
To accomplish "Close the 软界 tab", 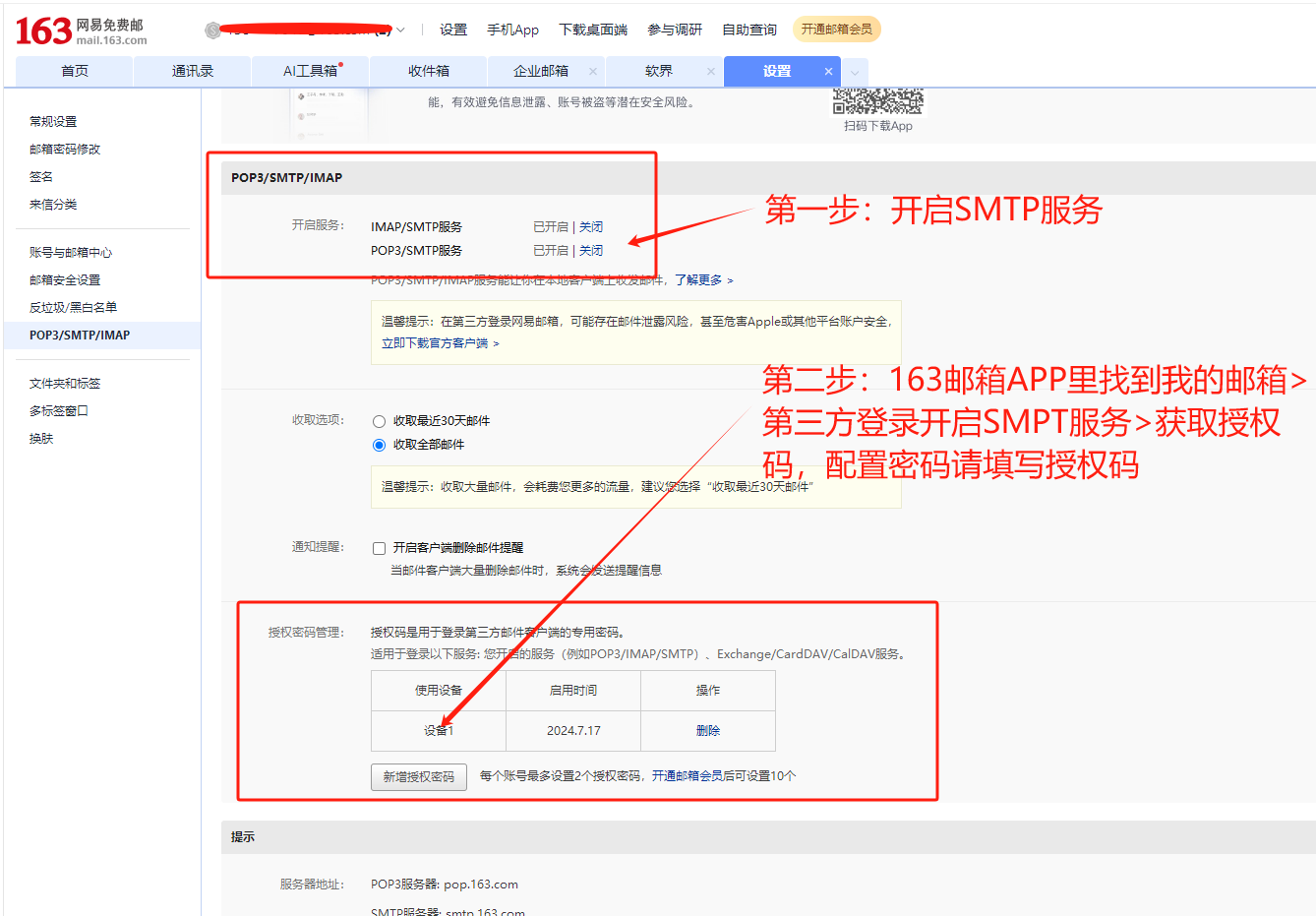I will [x=710, y=71].
